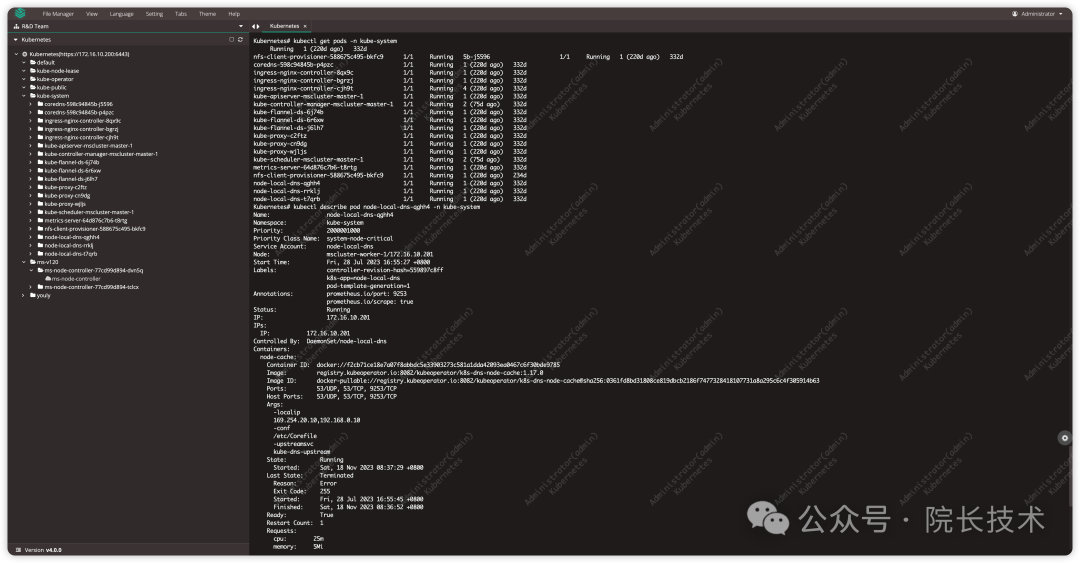The height and width of the screenshot is (563, 1080).
Task: Select the kube-public namespace folder
Action: tap(52, 88)
